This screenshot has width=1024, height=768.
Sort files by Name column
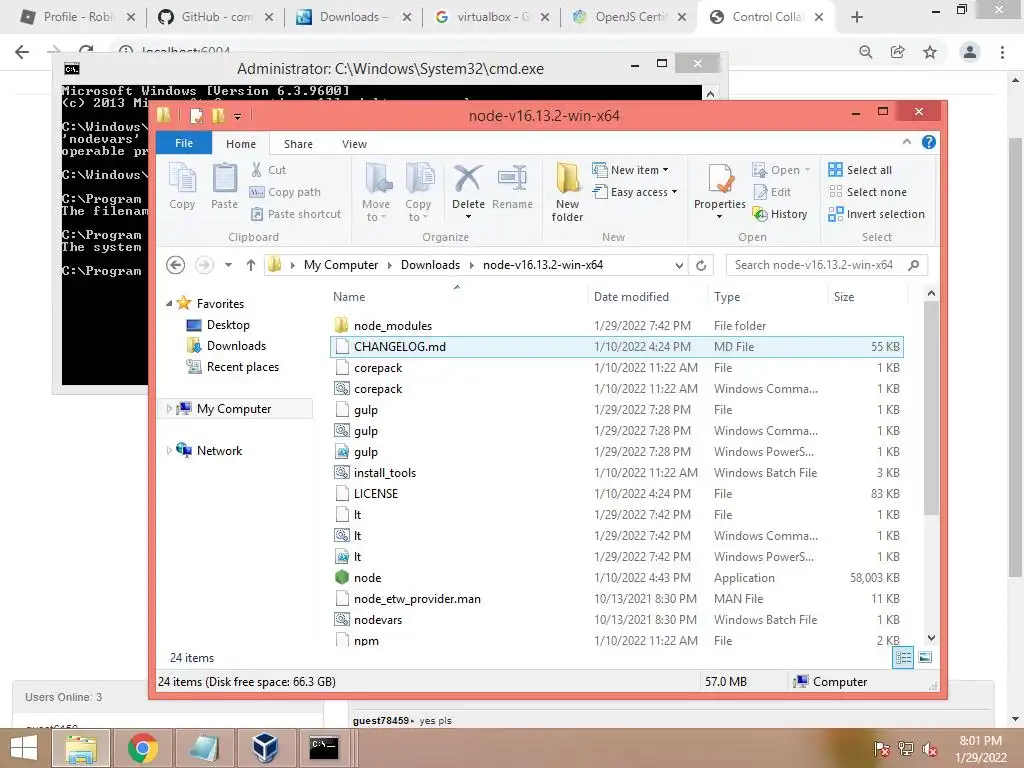[458, 296]
